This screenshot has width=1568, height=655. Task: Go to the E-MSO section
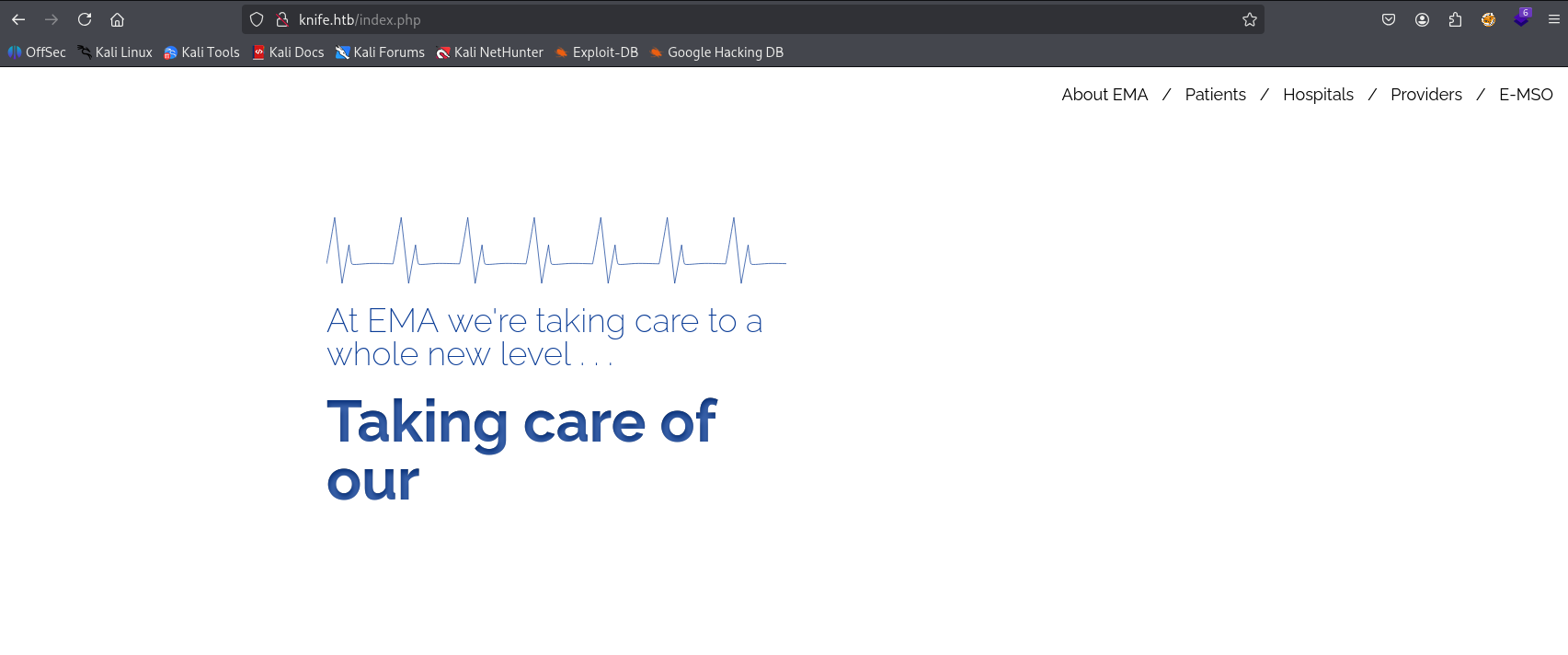tap(1525, 95)
